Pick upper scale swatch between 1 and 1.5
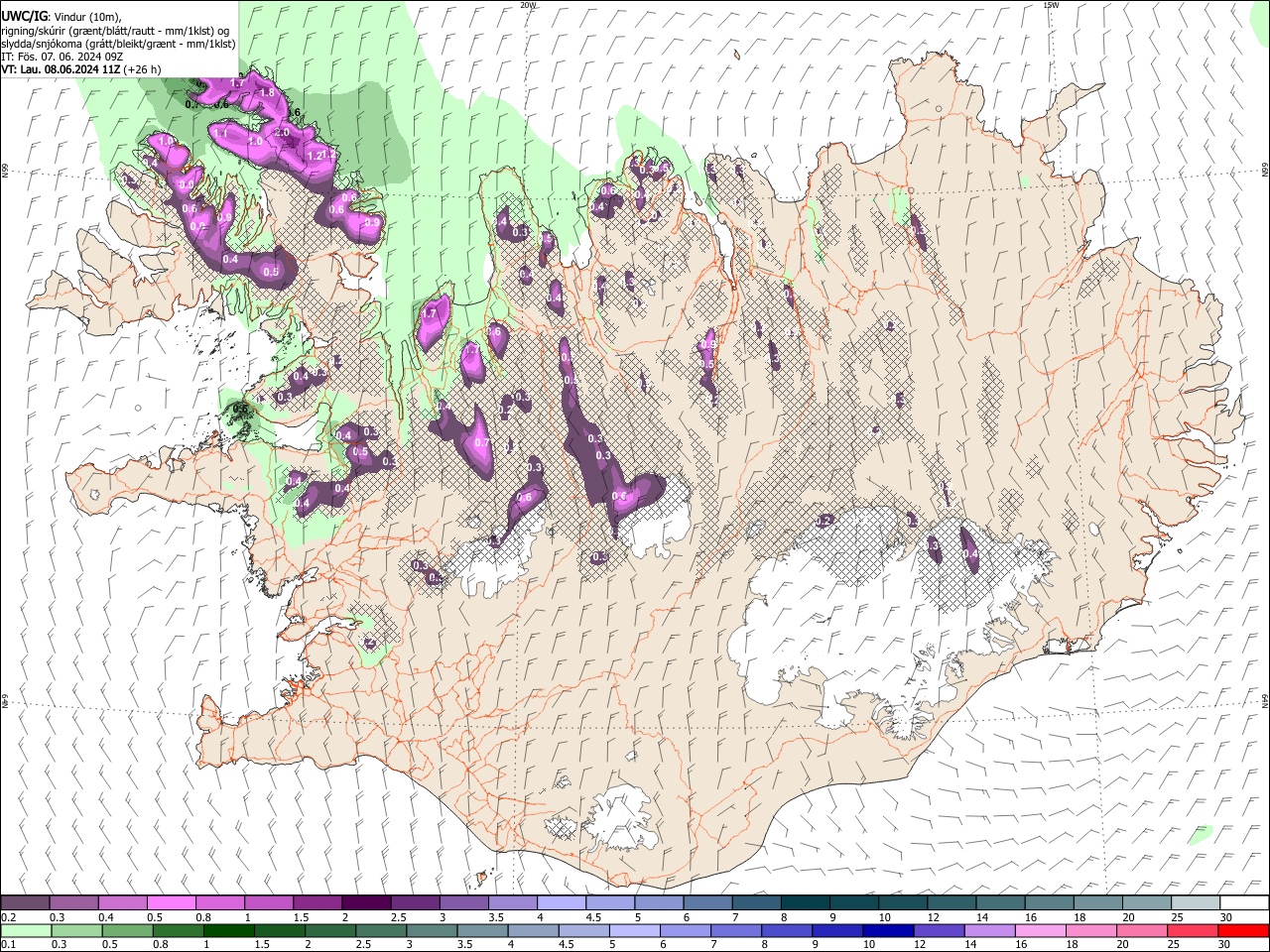Screen dimensions: 1270x952 tap(269, 903)
